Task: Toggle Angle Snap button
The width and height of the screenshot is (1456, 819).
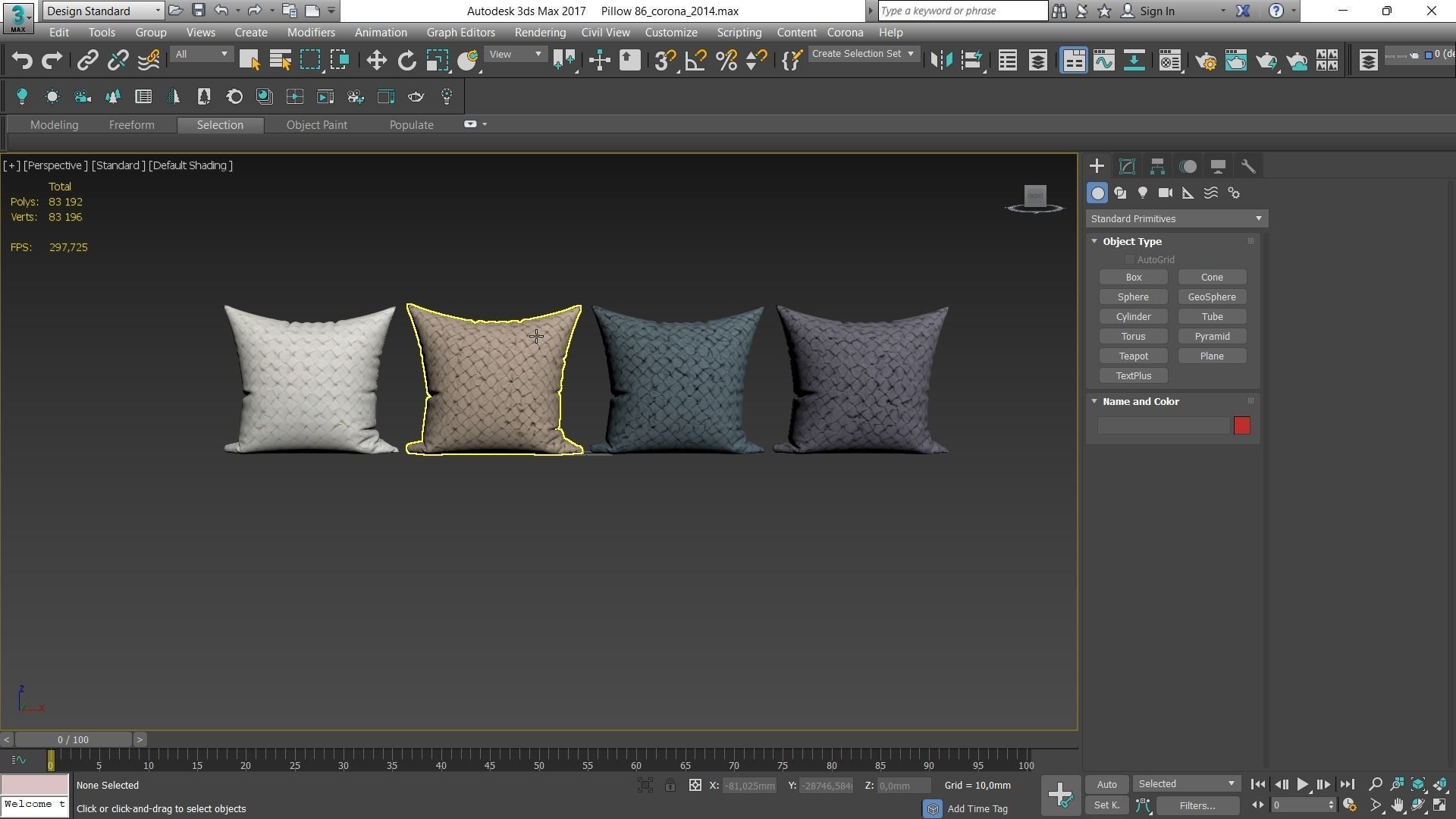Action: (x=695, y=61)
